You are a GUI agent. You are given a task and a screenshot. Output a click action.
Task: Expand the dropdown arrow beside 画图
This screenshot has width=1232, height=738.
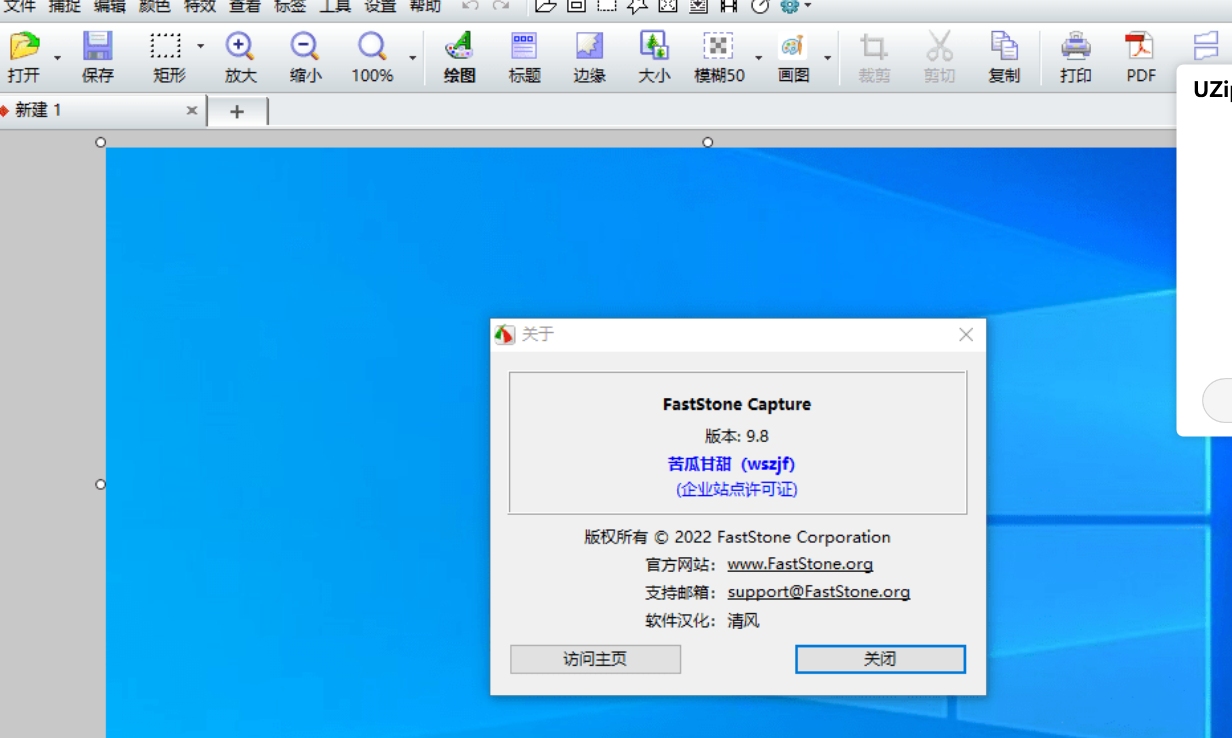click(827, 58)
